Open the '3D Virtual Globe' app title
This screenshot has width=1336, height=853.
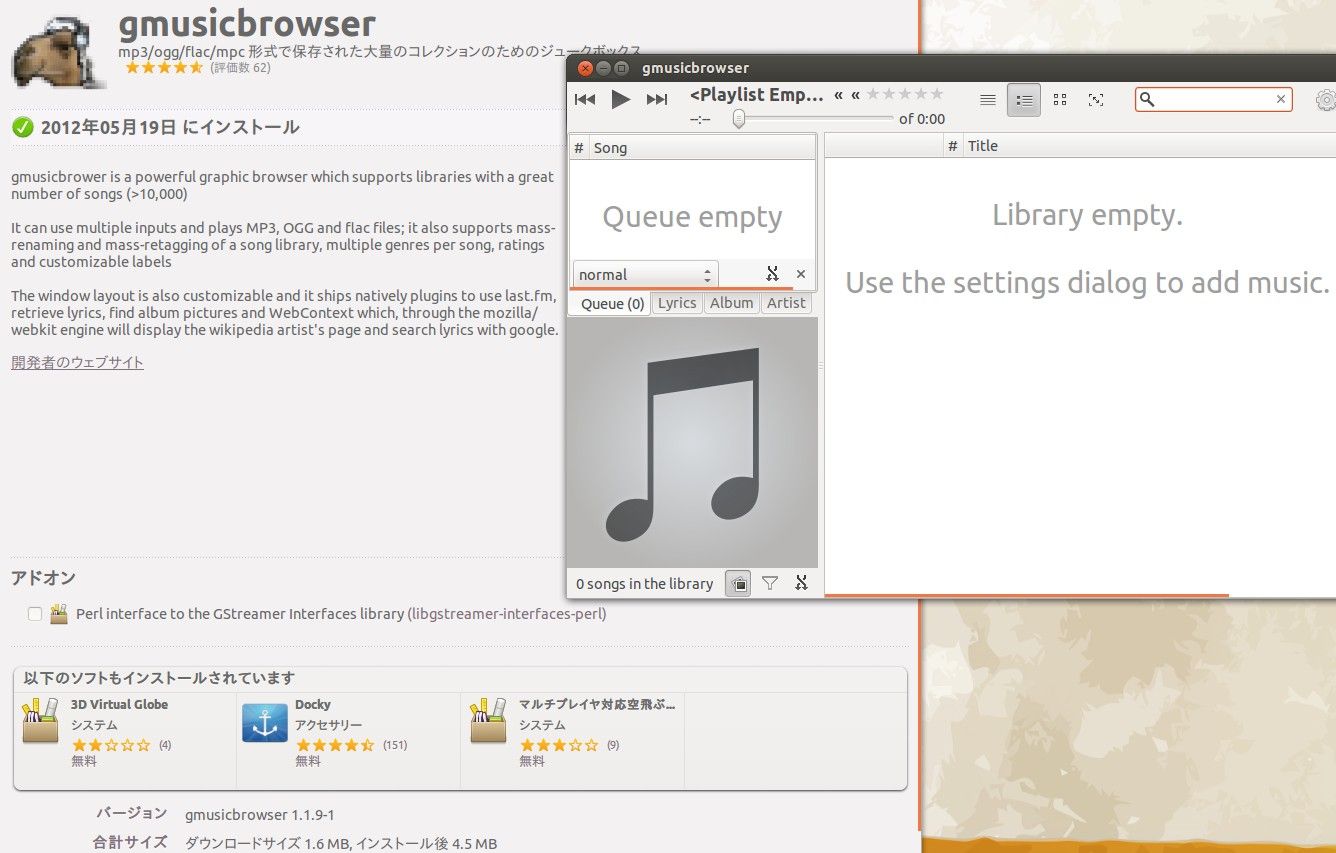[120, 704]
